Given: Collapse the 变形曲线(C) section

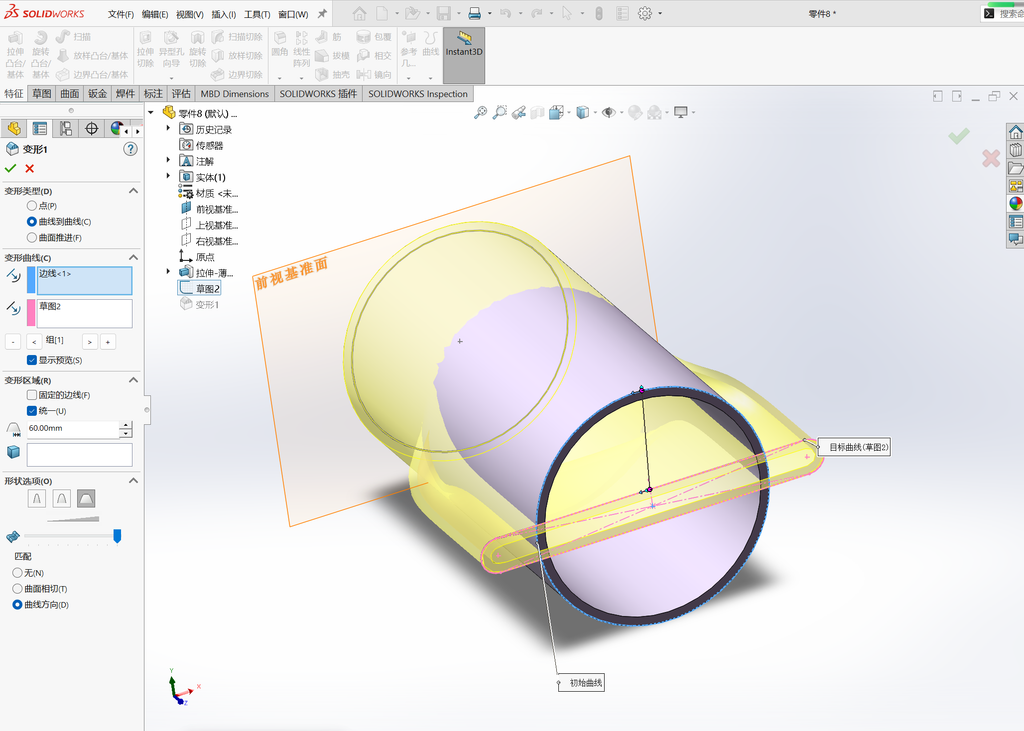Looking at the screenshot, I should click(x=133, y=257).
